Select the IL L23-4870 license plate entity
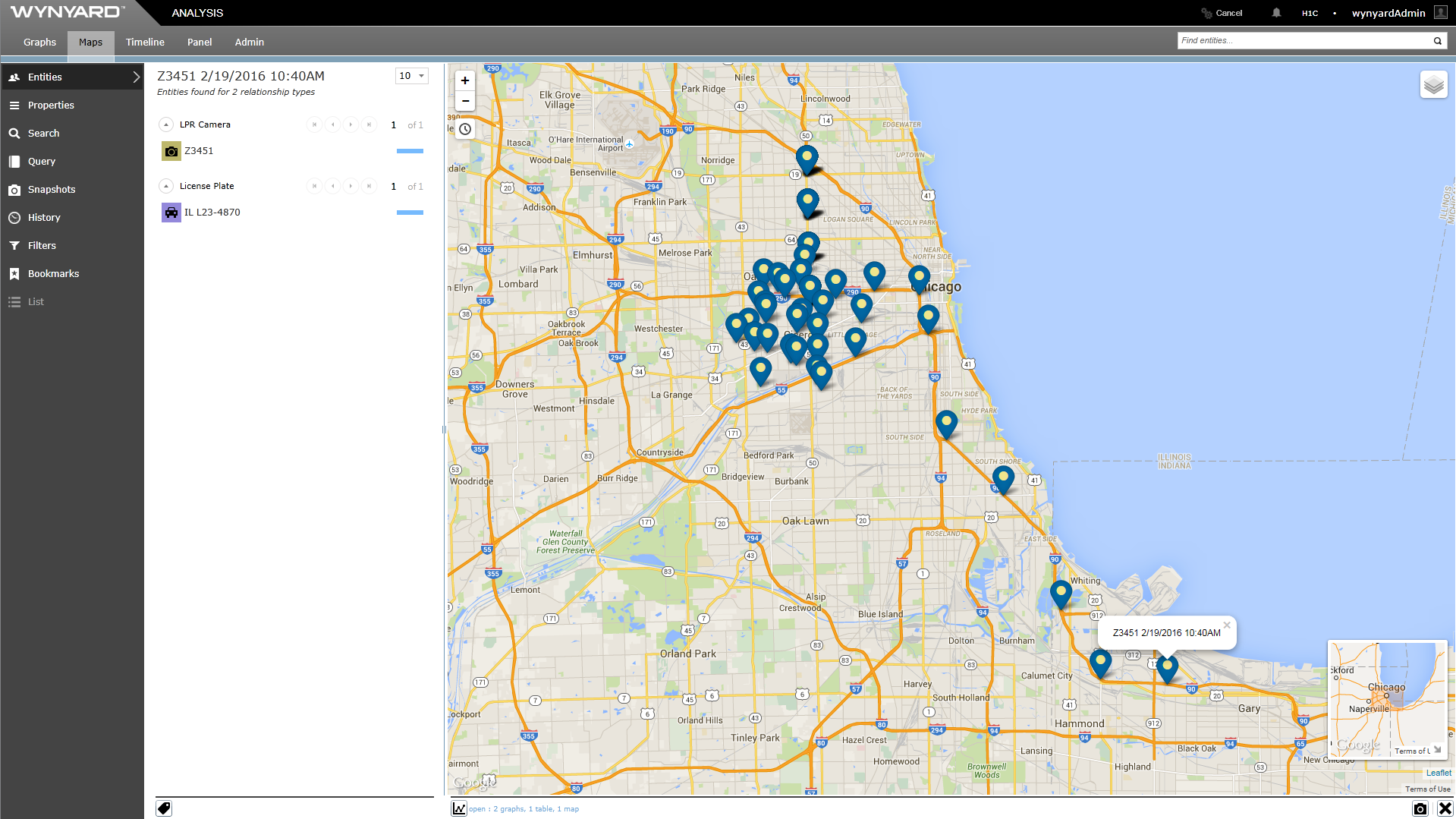The width and height of the screenshot is (1456, 819). pyautogui.click(x=212, y=213)
